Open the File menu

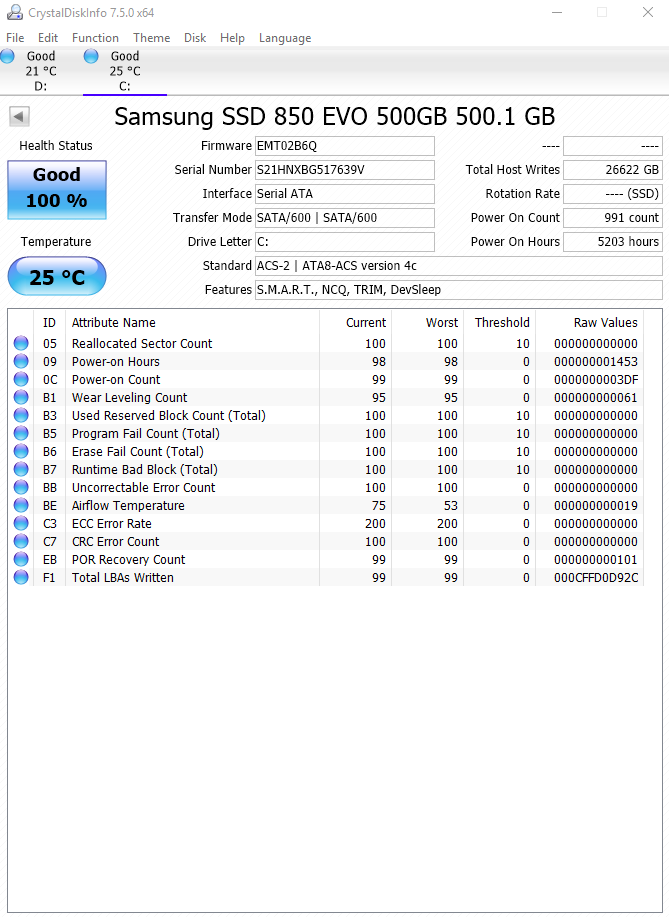pos(15,38)
